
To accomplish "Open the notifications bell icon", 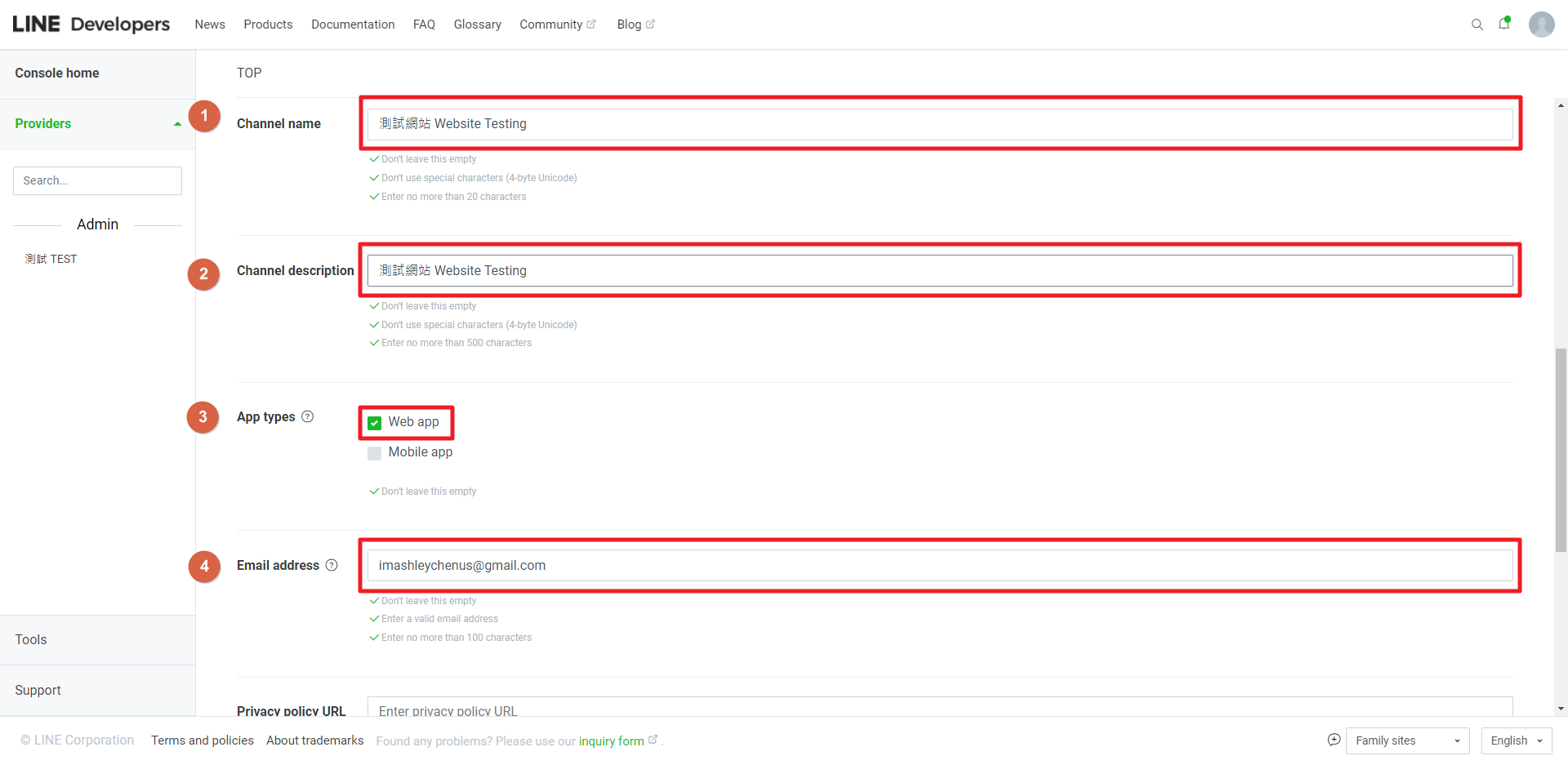I will click(1503, 24).
